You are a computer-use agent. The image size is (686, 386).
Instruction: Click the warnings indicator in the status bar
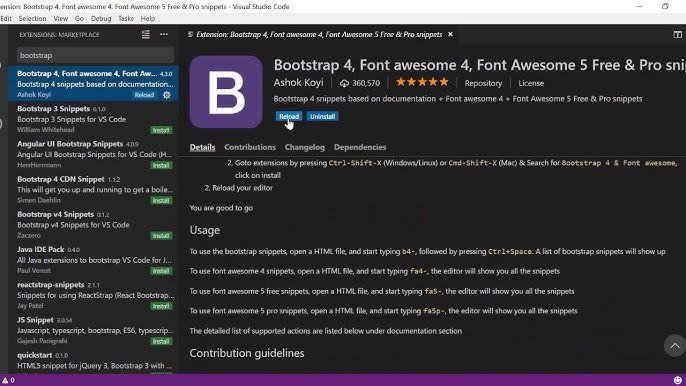pos(8,380)
